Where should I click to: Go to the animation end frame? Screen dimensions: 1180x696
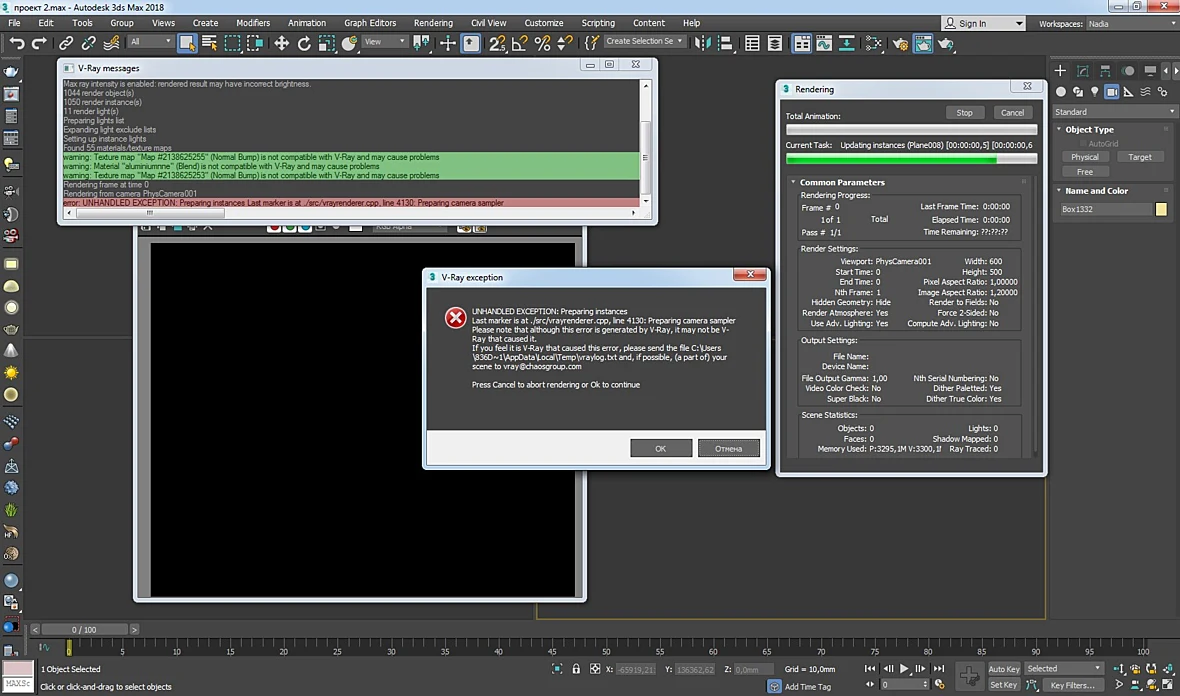coord(938,668)
